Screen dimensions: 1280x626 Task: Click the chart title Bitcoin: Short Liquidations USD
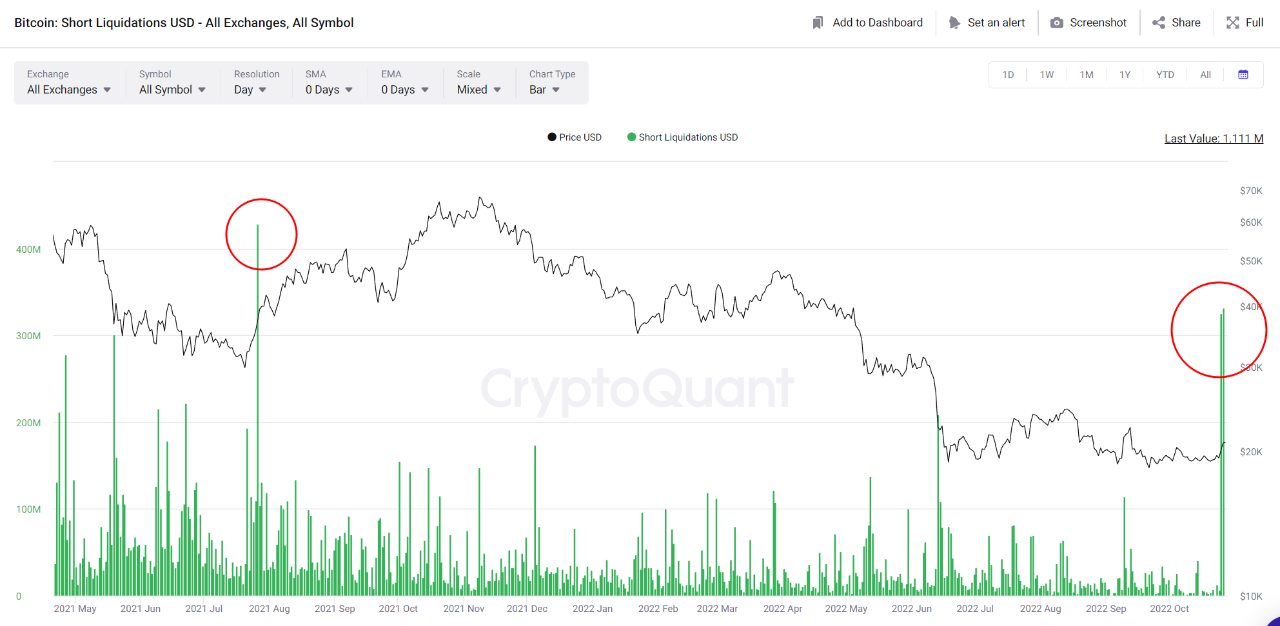tap(182, 22)
